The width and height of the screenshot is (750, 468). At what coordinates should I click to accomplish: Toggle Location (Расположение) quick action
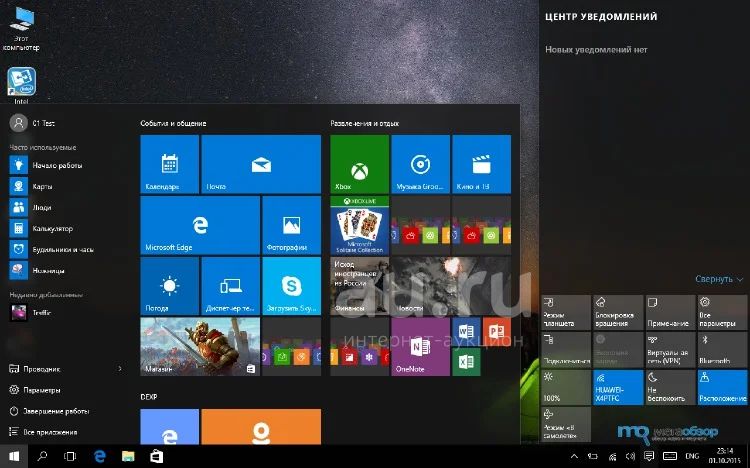pos(722,387)
